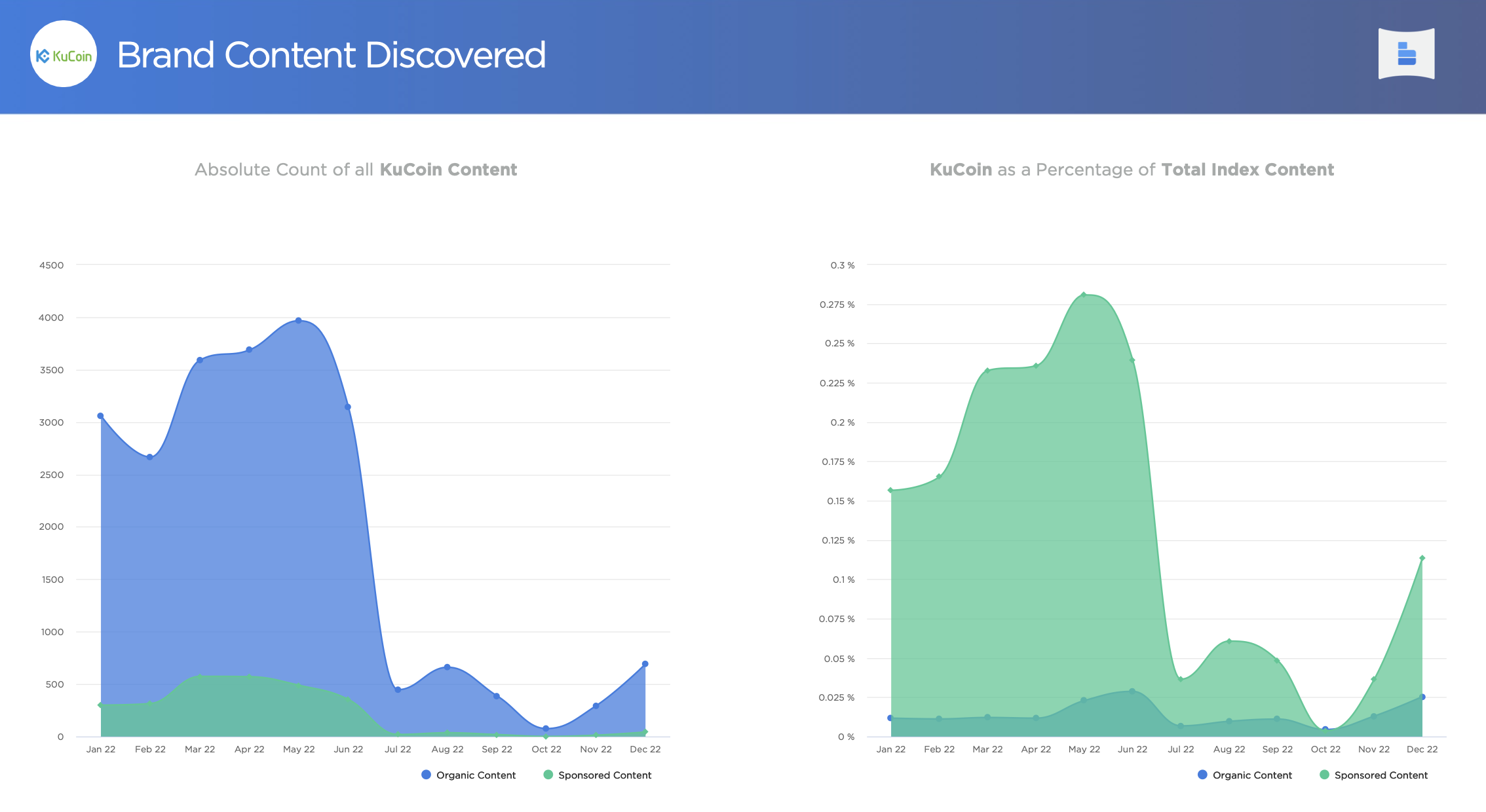This screenshot has height=812, width=1486.
Task: Select the Nov 22 sponsored point in right chart
Action: 1374,679
